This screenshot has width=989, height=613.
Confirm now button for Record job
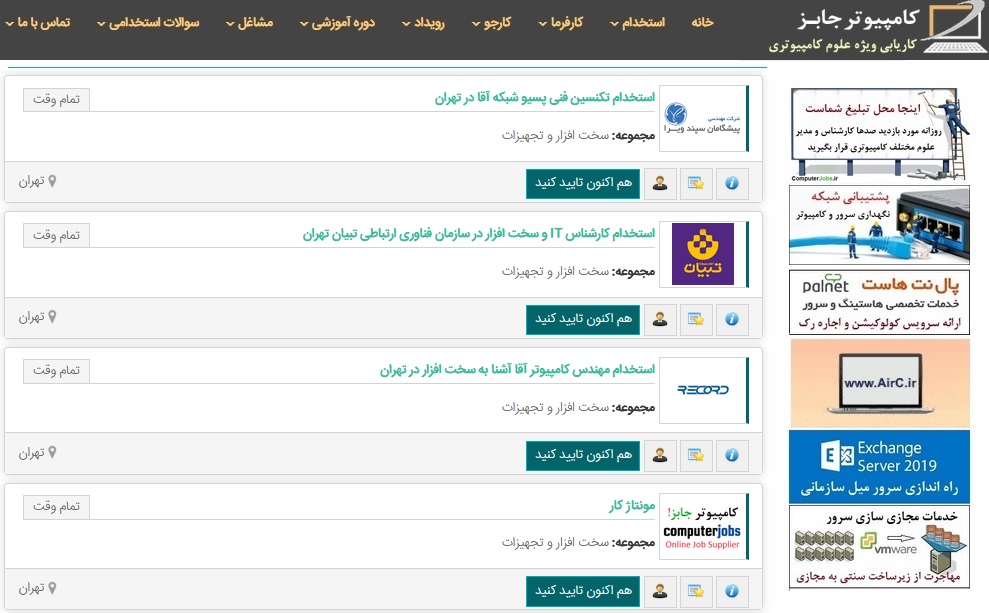pos(583,455)
